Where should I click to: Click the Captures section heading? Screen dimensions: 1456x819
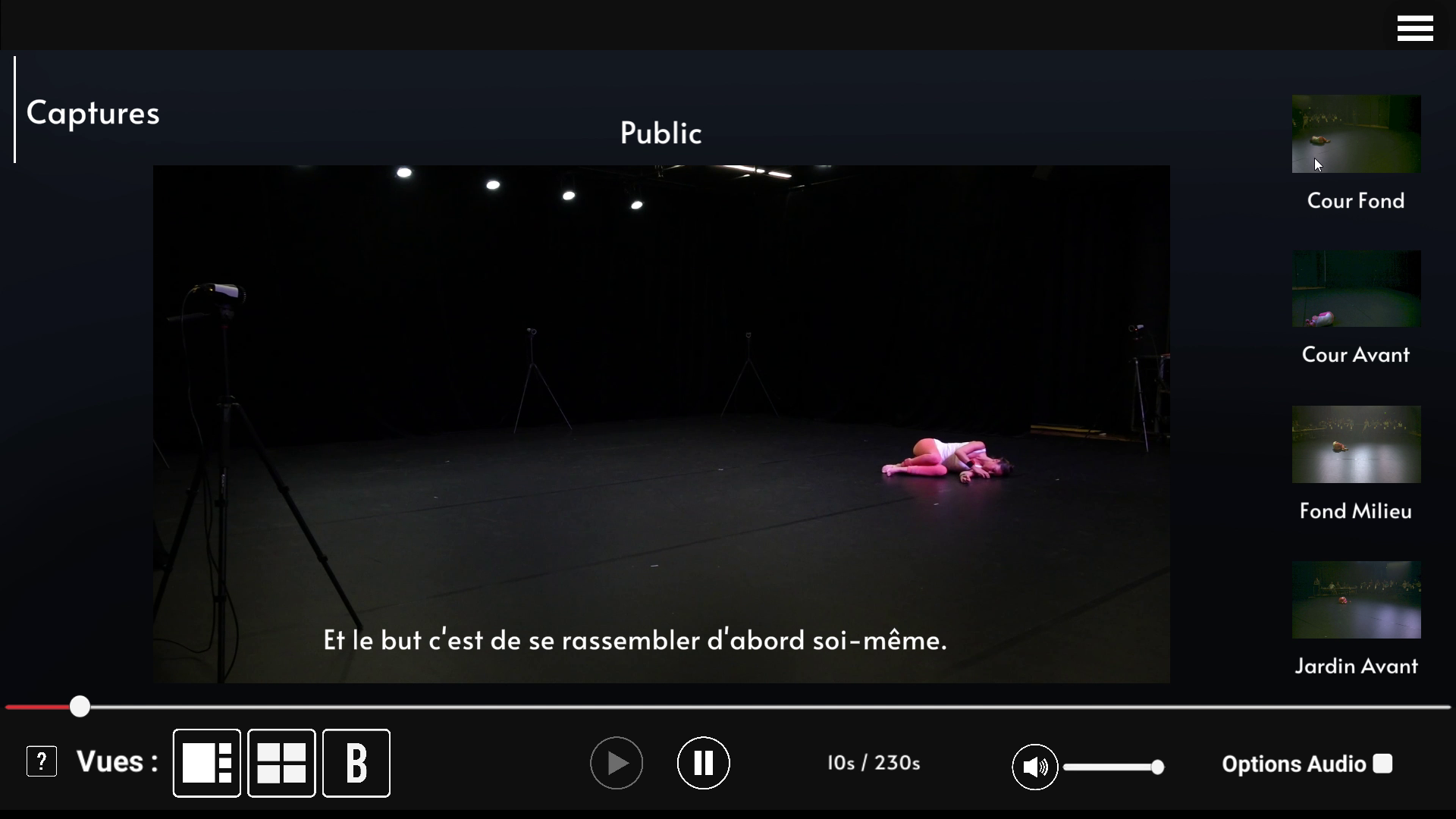coord(93,113)
